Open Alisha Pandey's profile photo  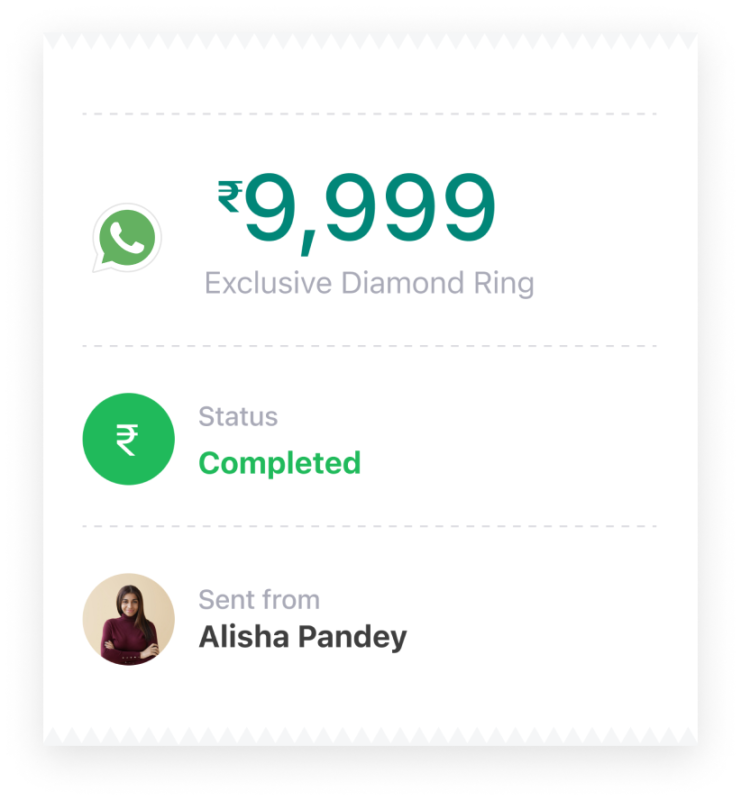[129, 619]
